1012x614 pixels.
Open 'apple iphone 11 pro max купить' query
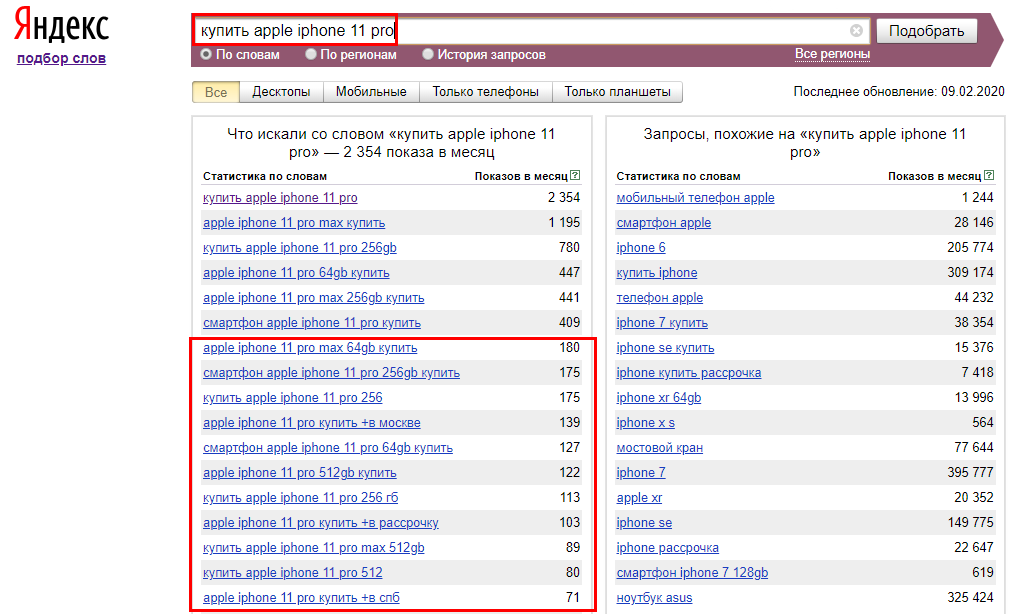(294, 223)
